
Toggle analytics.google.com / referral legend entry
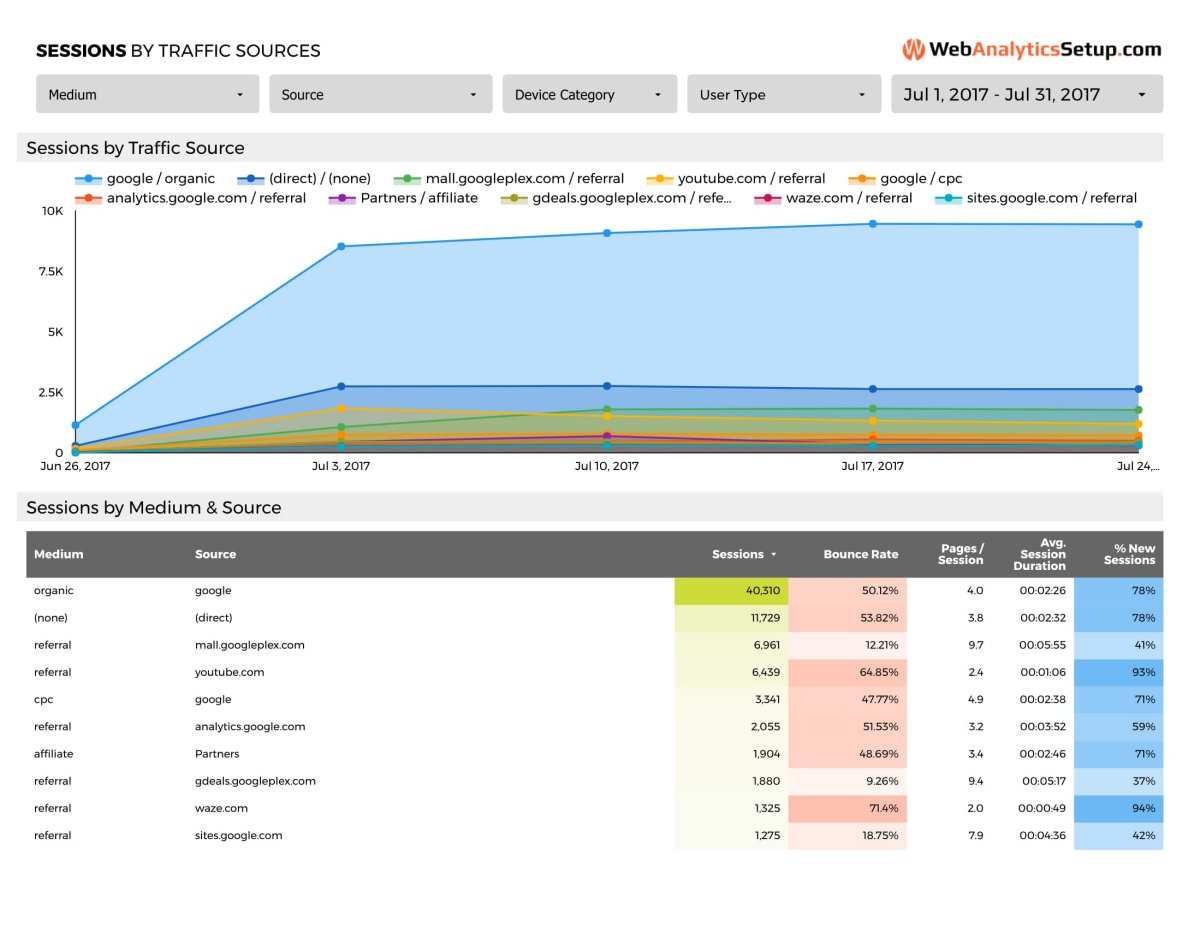(x=191, y=198)
